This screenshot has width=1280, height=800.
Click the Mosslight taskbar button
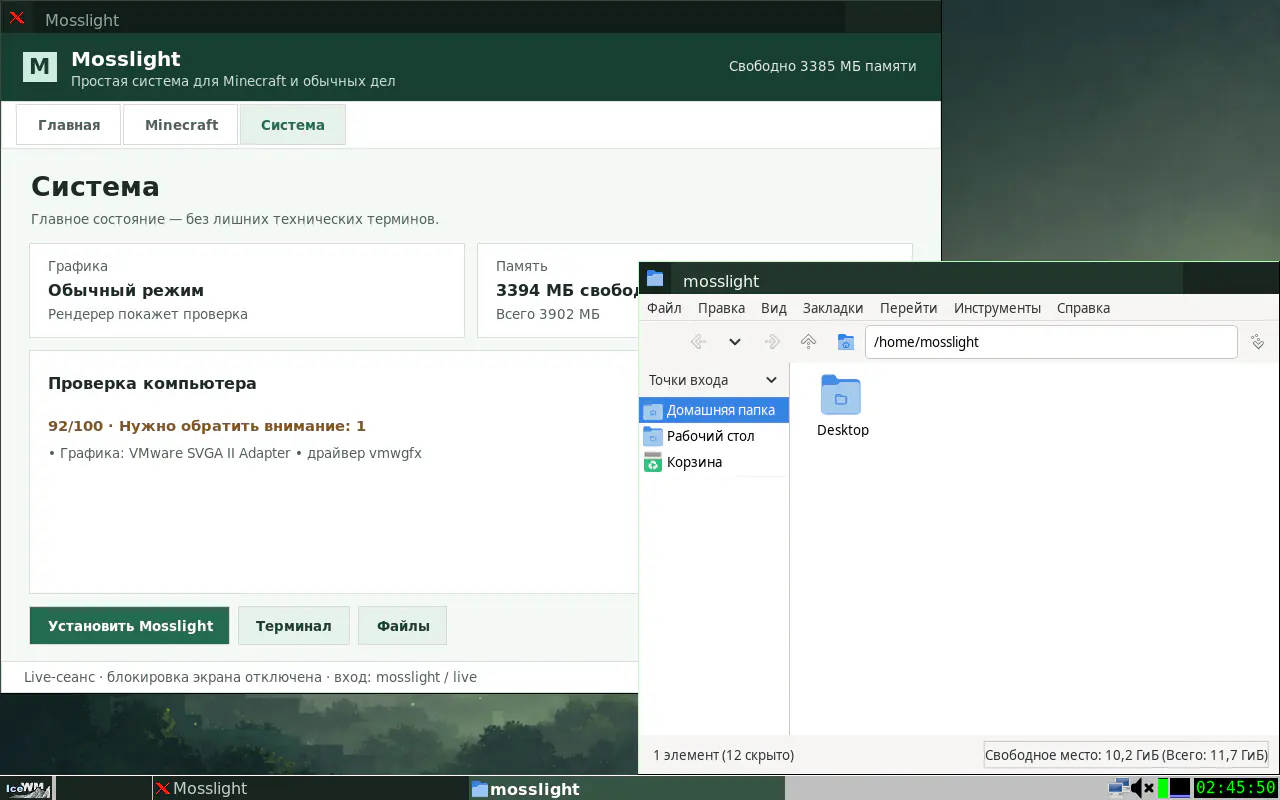pos(310,788)
